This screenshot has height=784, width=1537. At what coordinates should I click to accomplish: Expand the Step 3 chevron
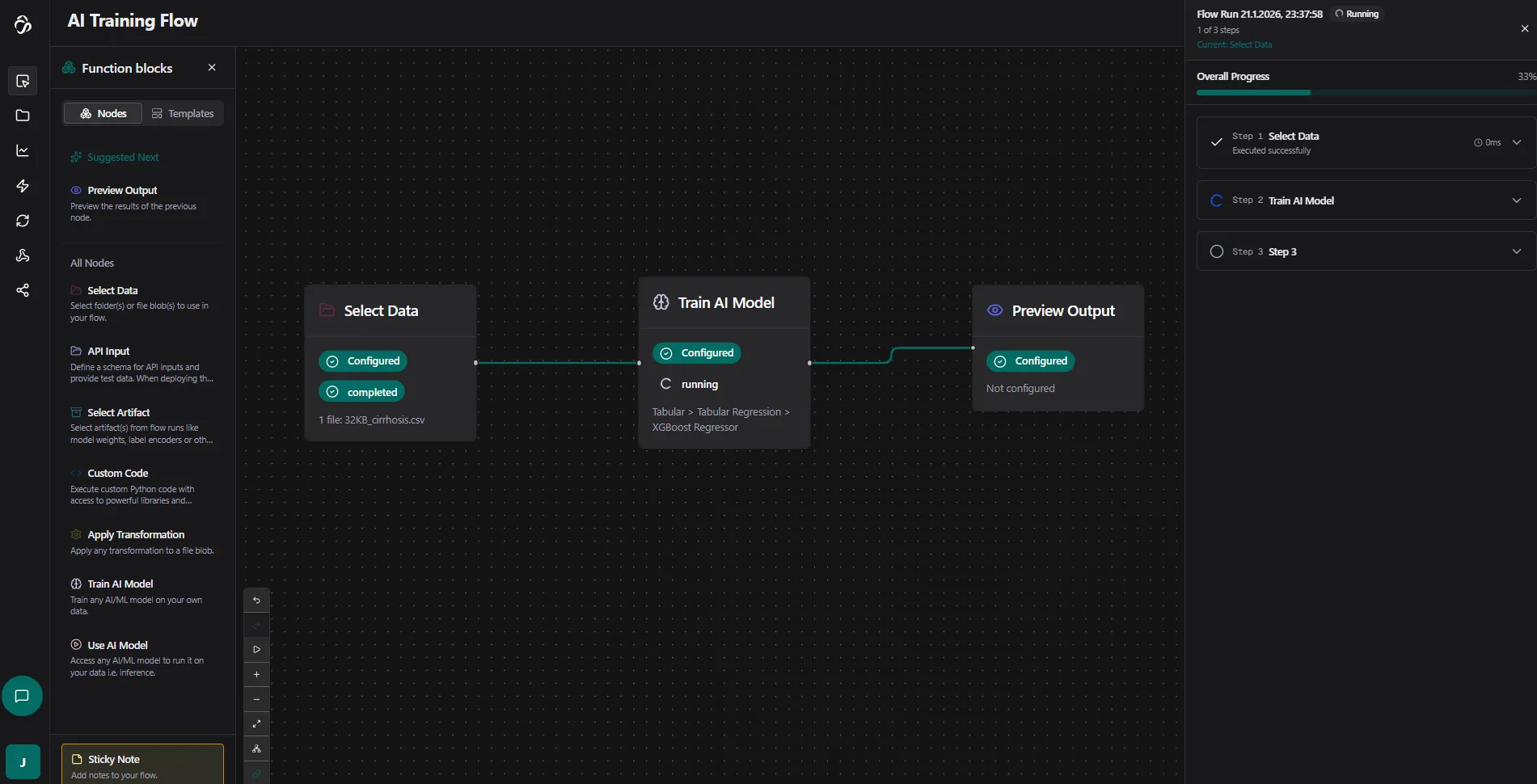point(1516,251)
